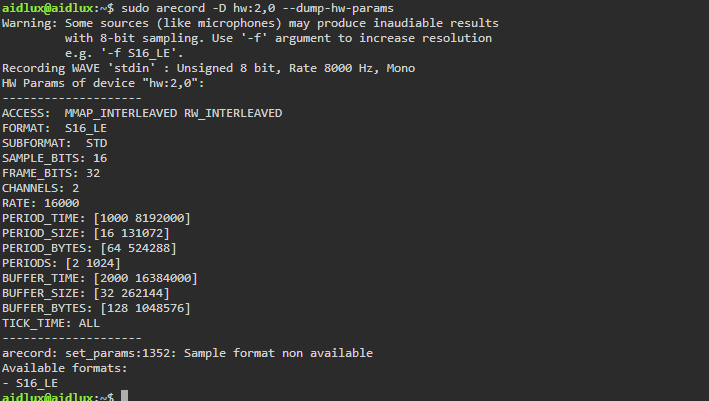The image size is (709, 401).
Task: Click the last S16_LE available format entry
Action: click(37, 383)
